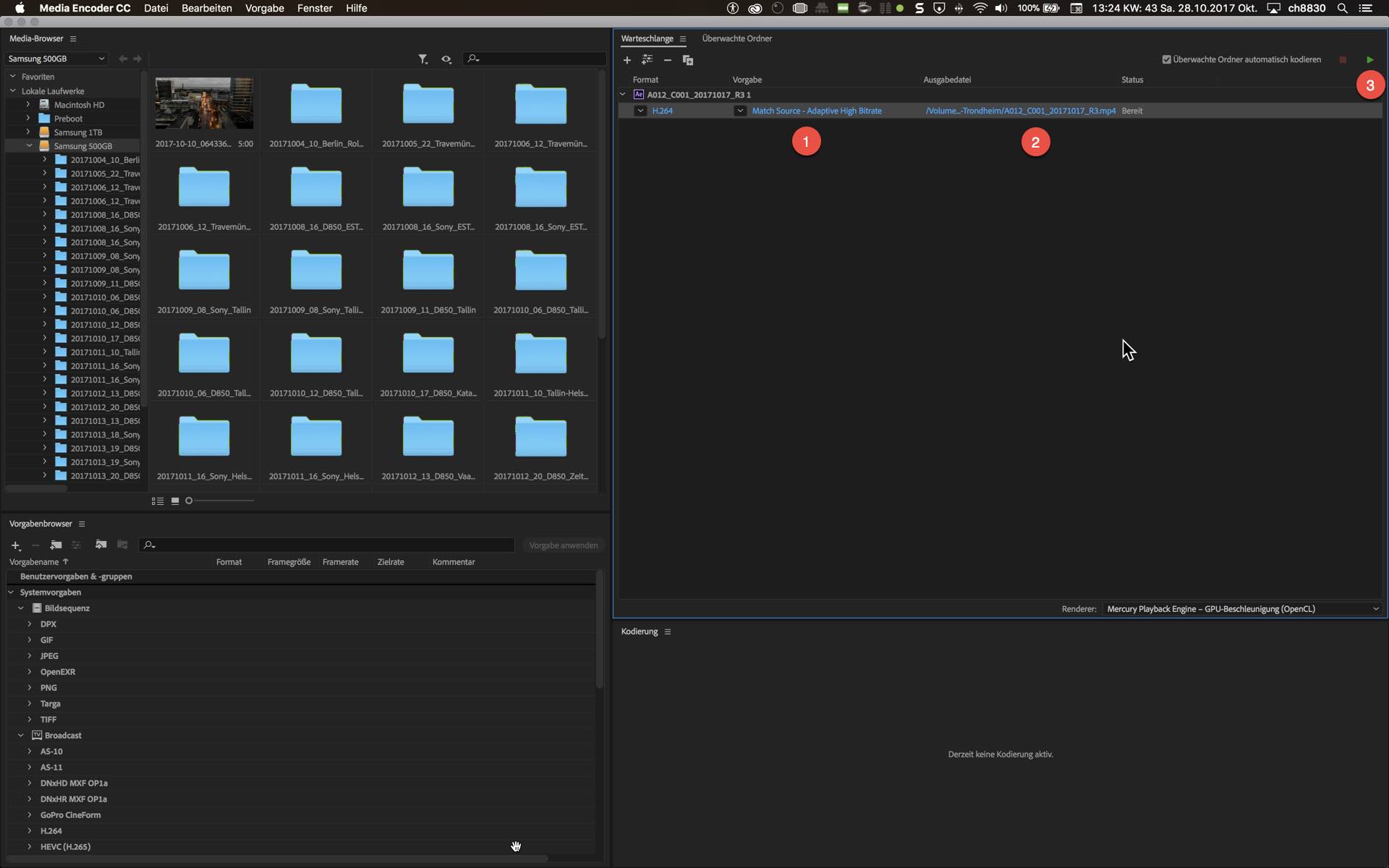Open the Media-Browser panel menu icon
The image size is (1389, 868).
point(73,38)
